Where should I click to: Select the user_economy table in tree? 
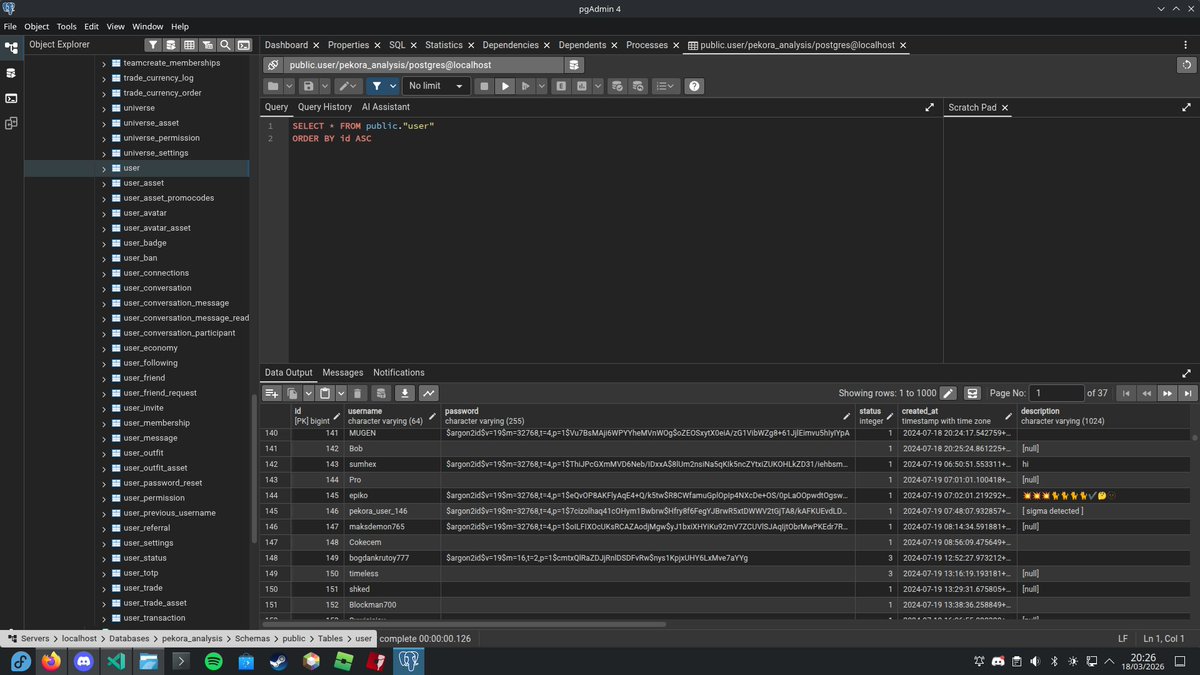pos(150,348)
